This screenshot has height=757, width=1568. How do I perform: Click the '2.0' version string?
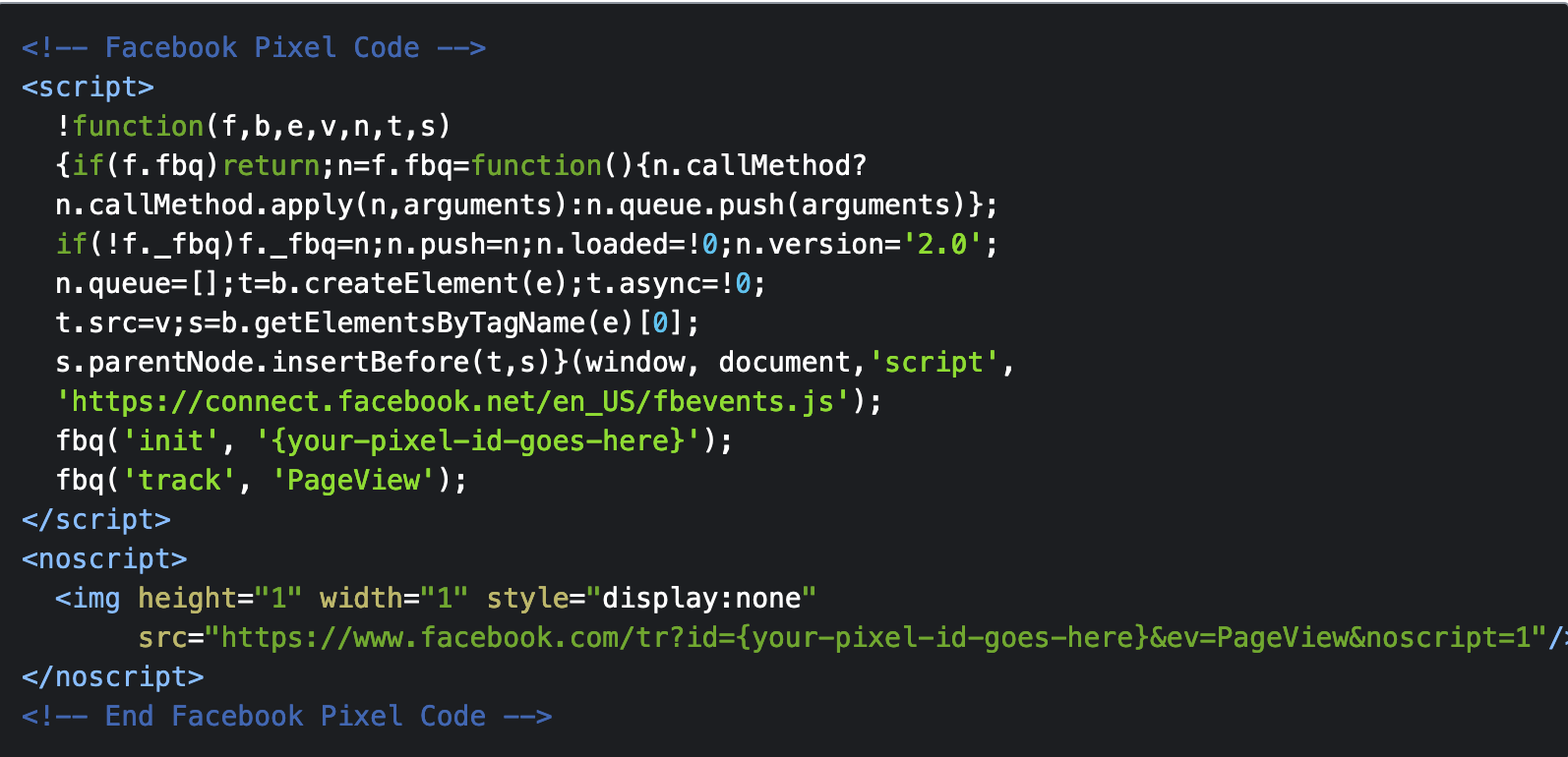click(941, 244)
